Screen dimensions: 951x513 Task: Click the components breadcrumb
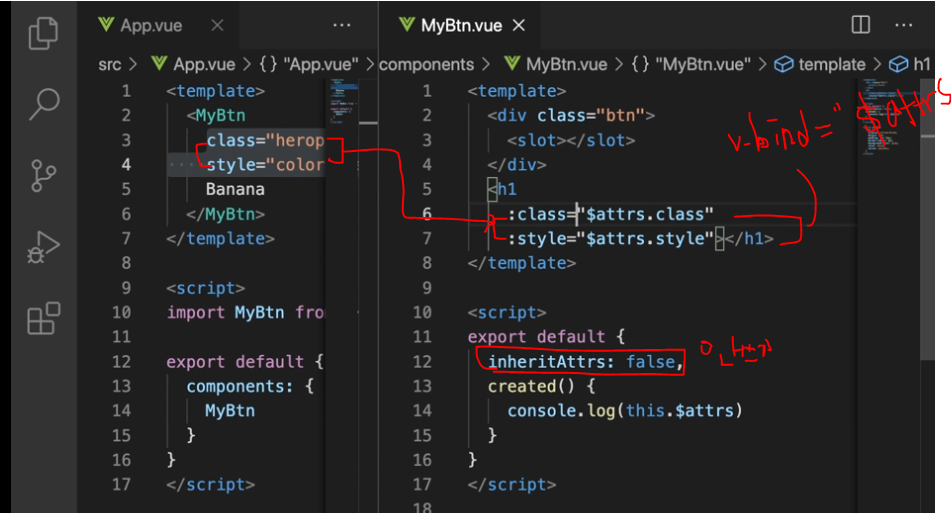coord(426,64)
